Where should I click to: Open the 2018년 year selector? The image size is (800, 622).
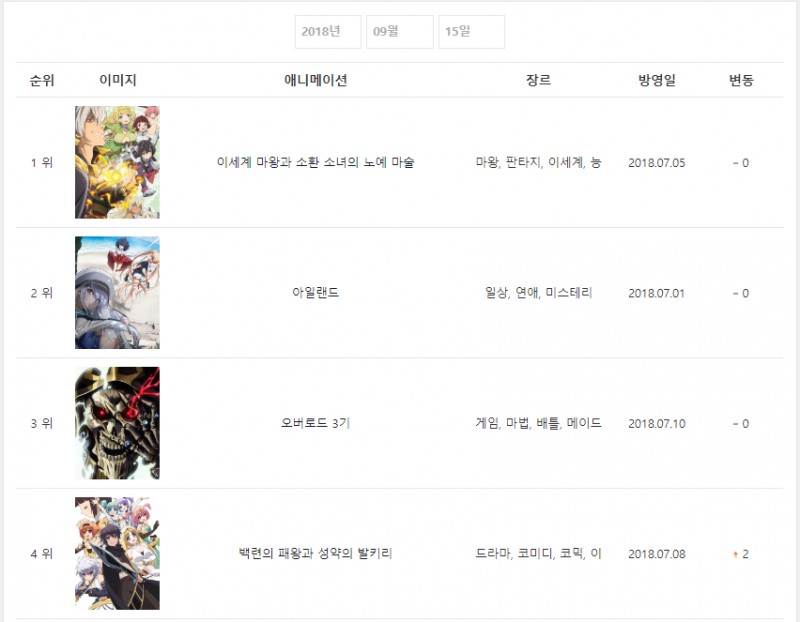click(328, 32)
